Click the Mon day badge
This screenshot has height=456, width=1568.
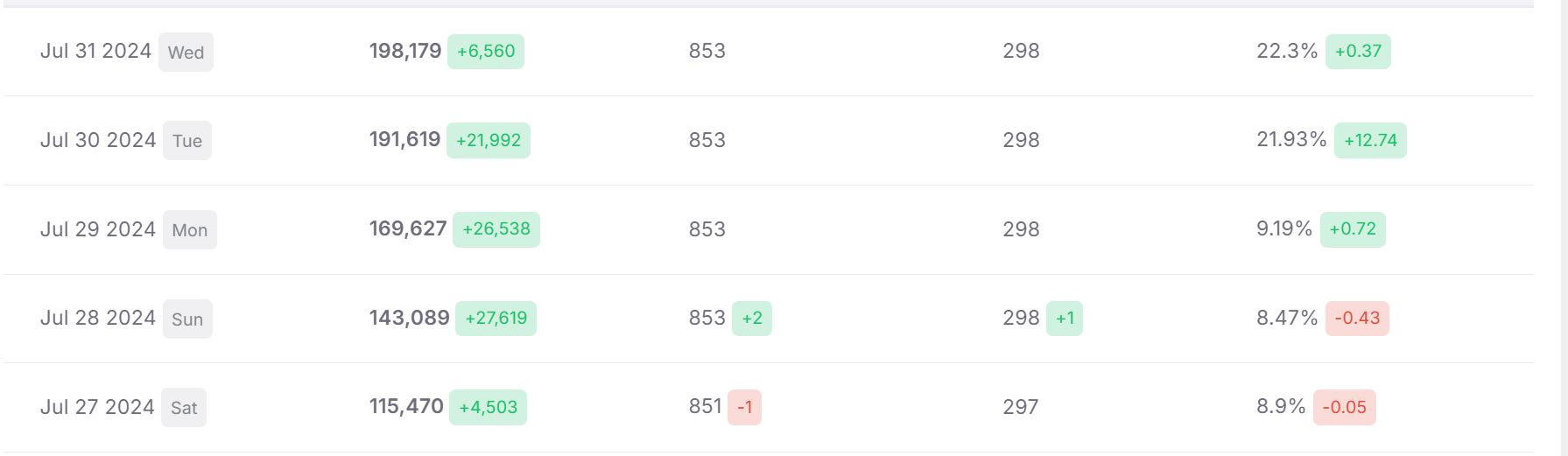(x=189, y=230)
